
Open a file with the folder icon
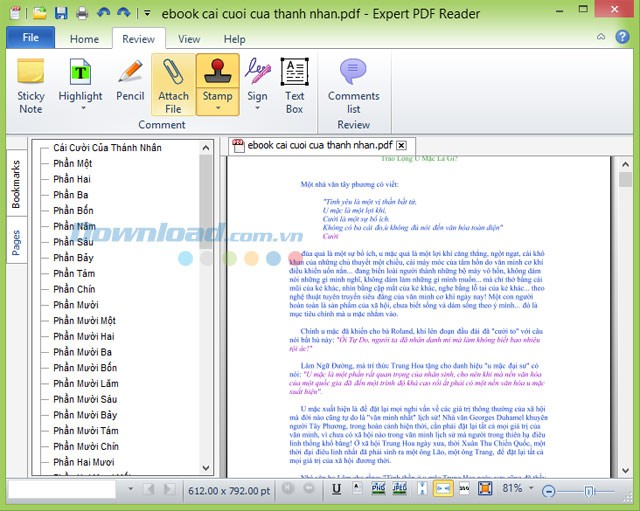pyautogui.click(x=40, y=13)
